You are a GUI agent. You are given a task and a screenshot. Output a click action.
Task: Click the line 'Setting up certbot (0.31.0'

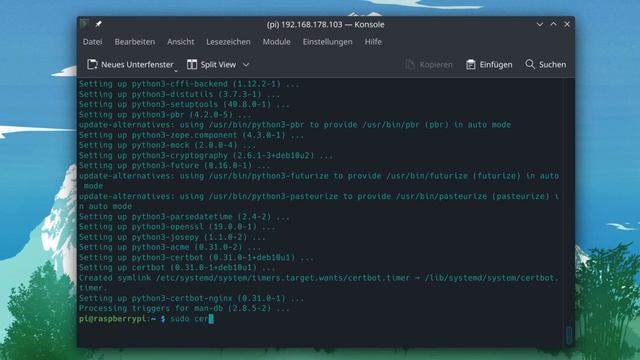tap(177, 268)
